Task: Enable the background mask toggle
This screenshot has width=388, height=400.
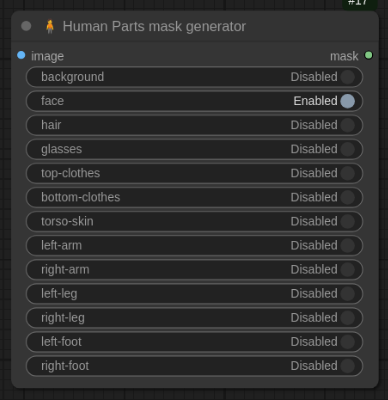Action: pyautogui.click(x=194, y=77)
